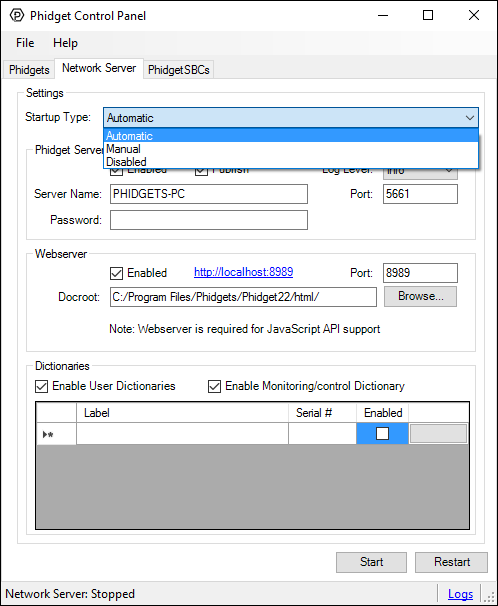Click the Enabled column header
Image resolution: width=498 pixels, height=606 pixels.
382,413
